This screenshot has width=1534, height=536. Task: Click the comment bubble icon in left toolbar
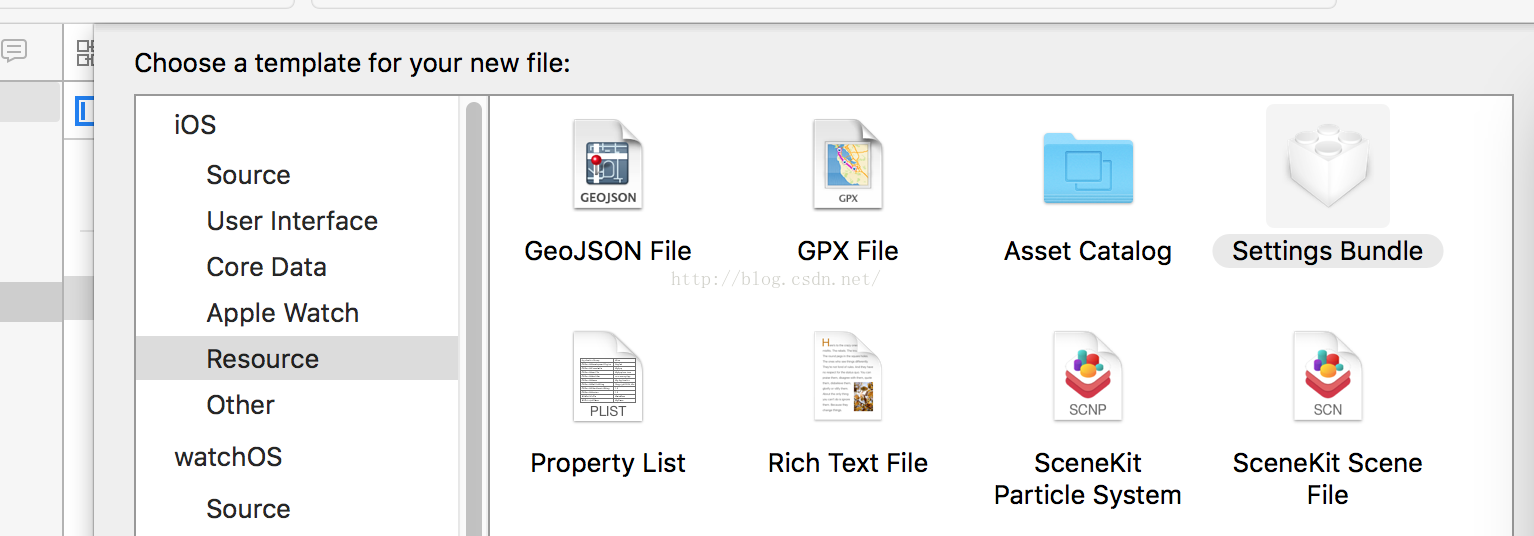click(x=14, y=51)
